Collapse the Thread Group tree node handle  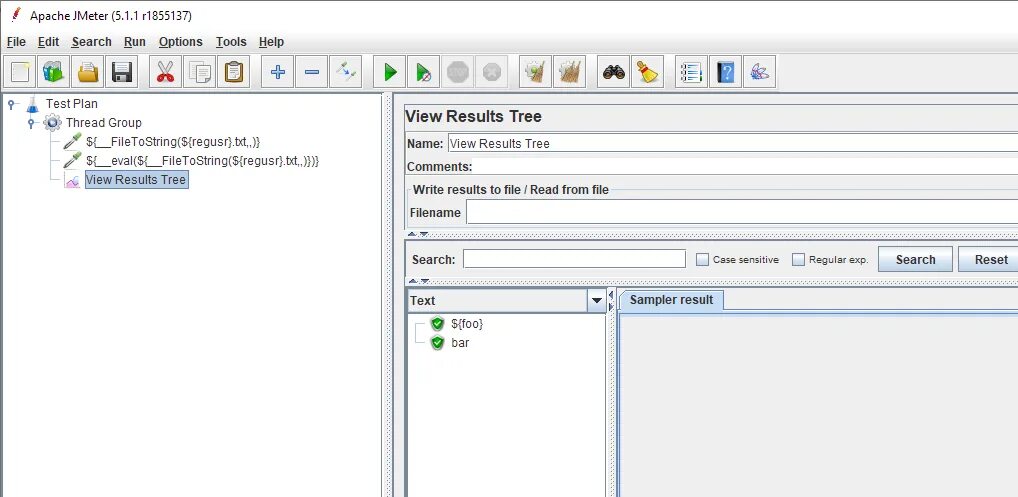[x=31, y=123]
